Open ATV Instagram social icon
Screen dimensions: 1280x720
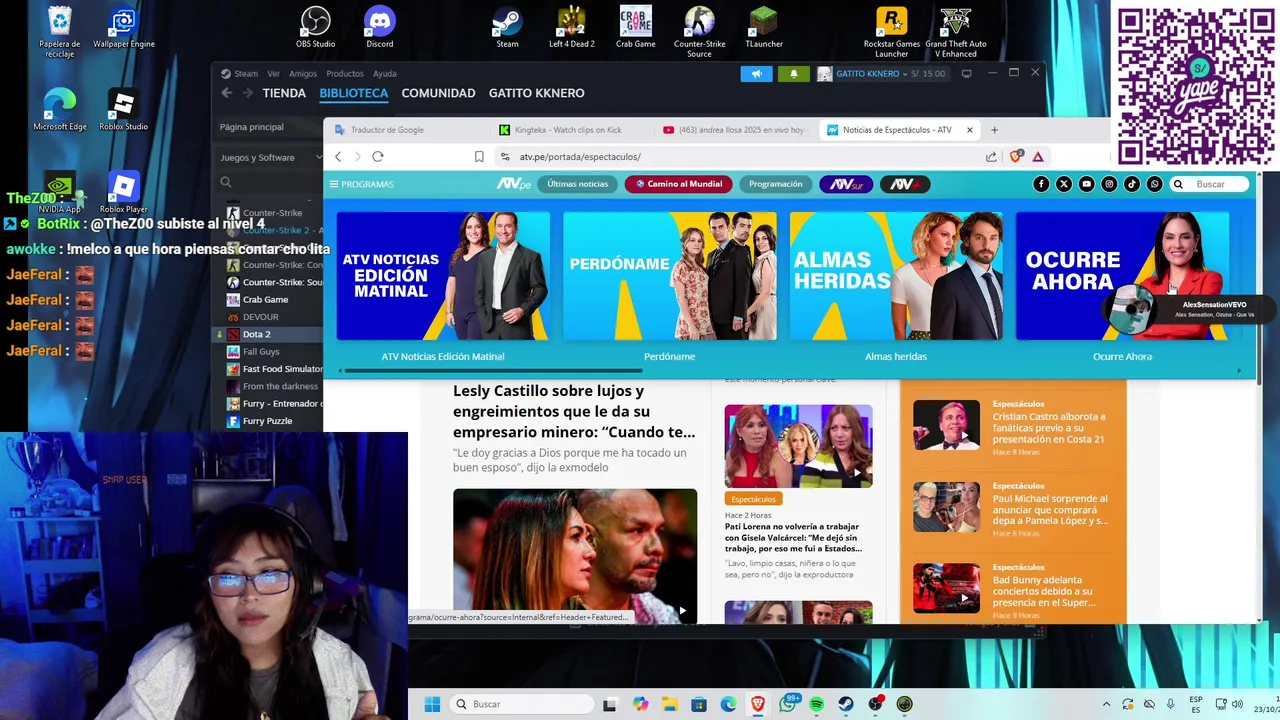(x=1109, y=184)
